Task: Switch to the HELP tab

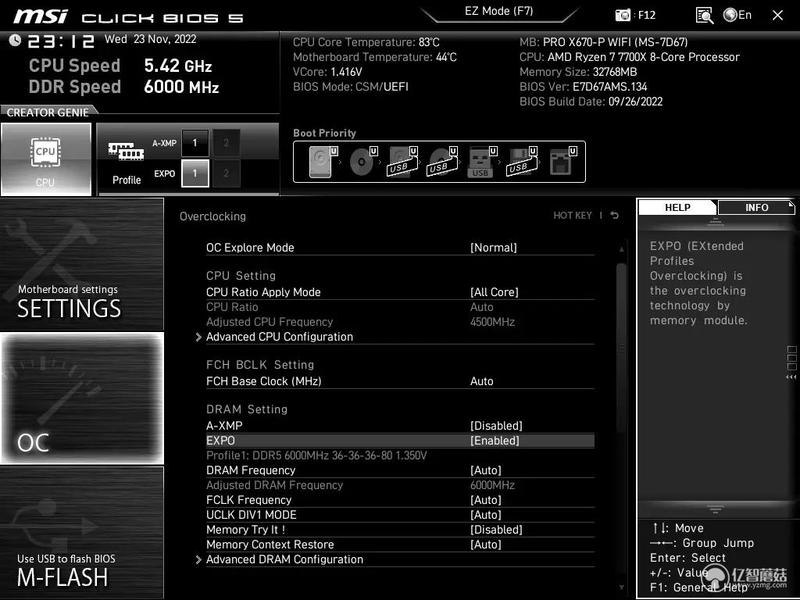Action: tap(678, 207)
